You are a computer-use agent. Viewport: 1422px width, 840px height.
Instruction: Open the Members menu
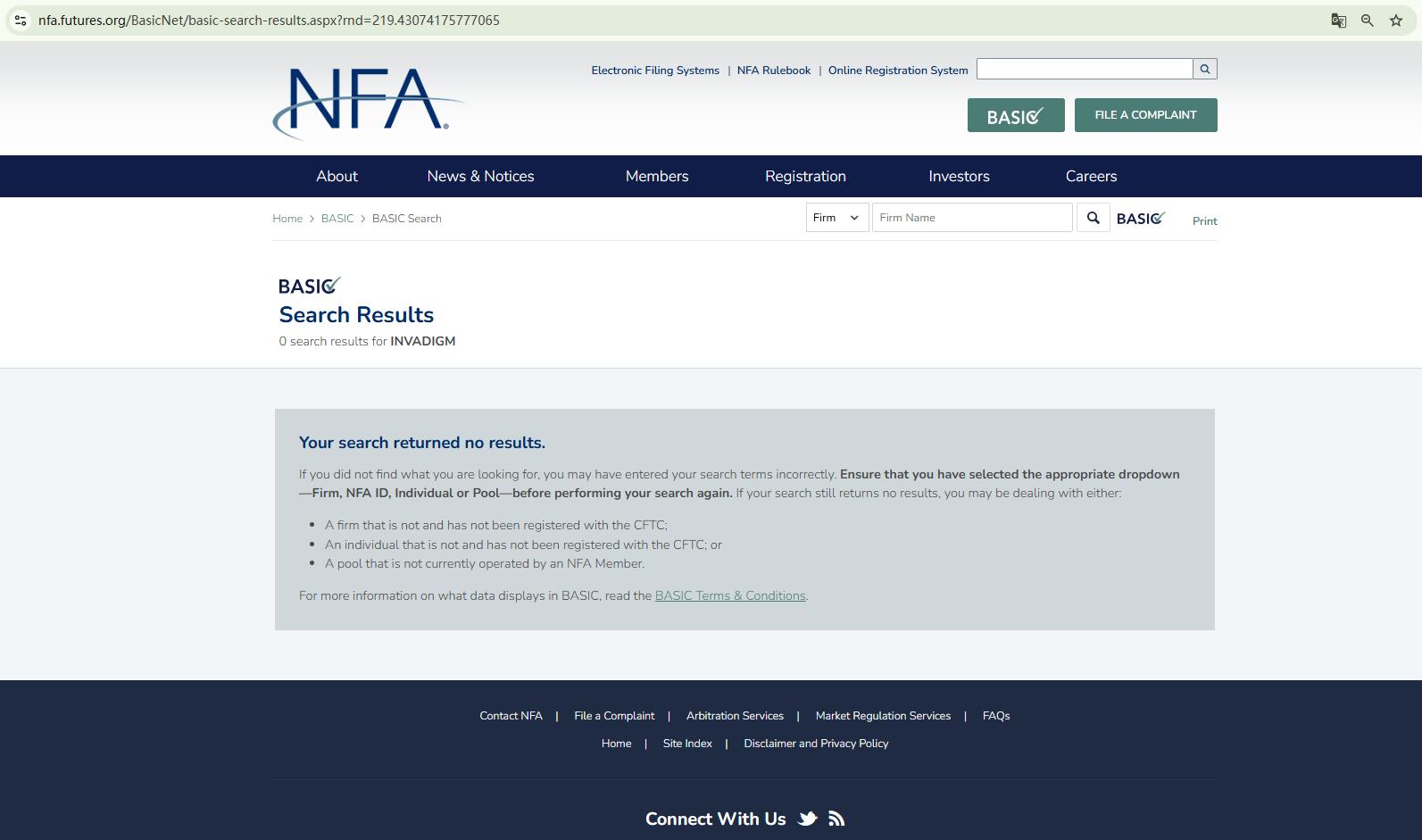tap(657, 177)
